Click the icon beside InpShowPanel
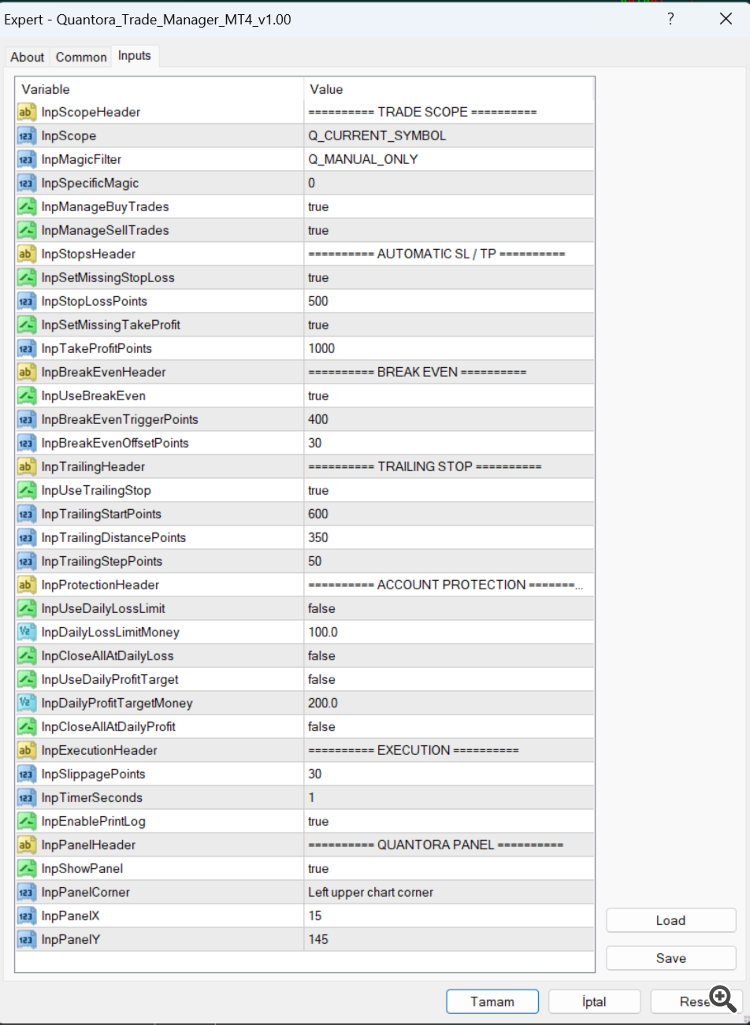750x1025 pixels. tap(26, 869)
